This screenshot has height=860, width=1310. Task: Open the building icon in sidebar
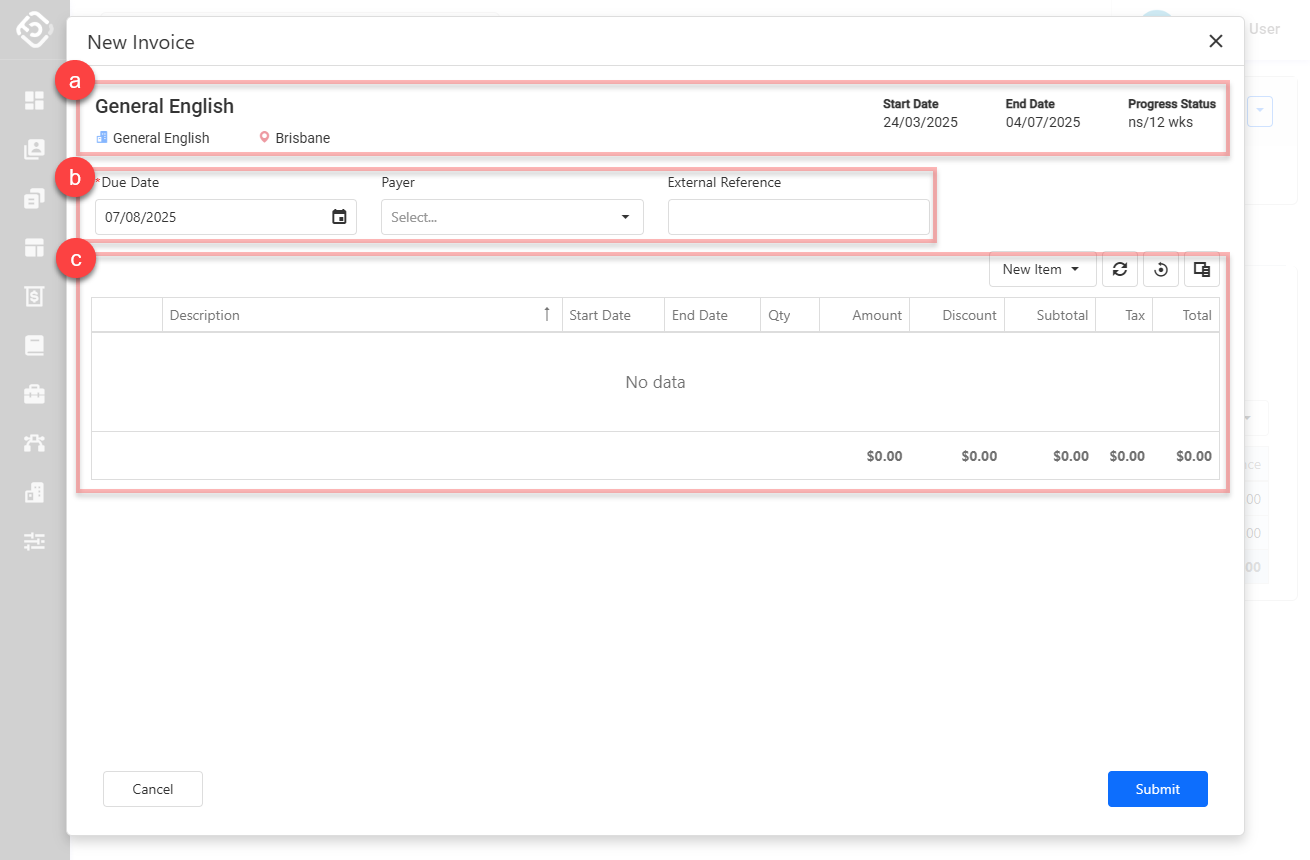click(34, 492)
